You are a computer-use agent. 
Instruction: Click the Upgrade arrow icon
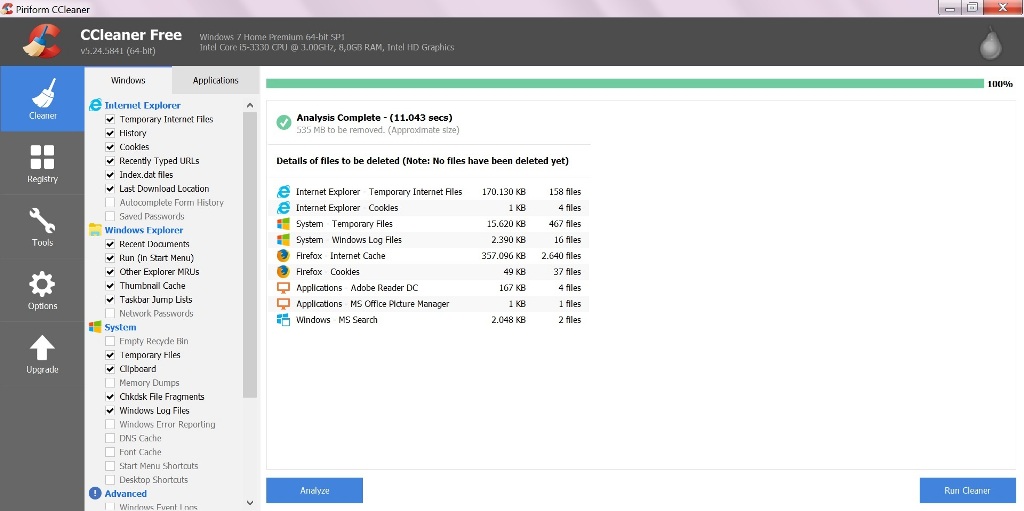click(42, 348)
